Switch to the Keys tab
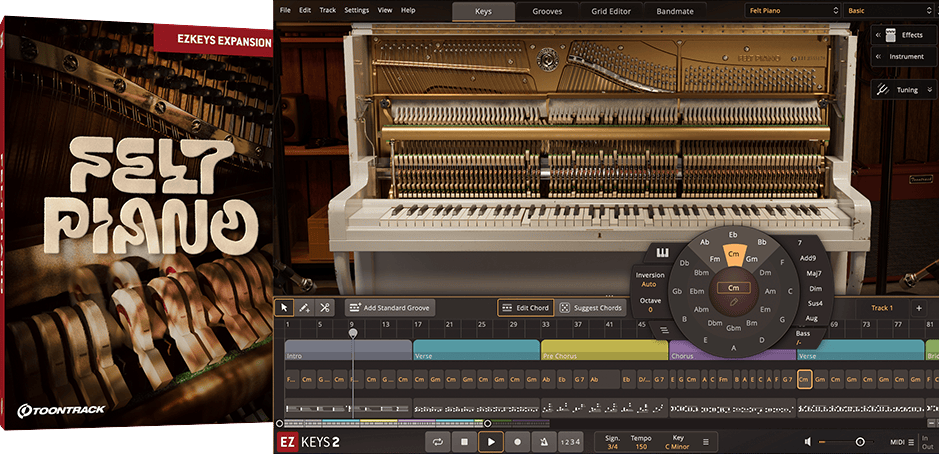Viewport: 939px width, 454px height. coord(483,11)
